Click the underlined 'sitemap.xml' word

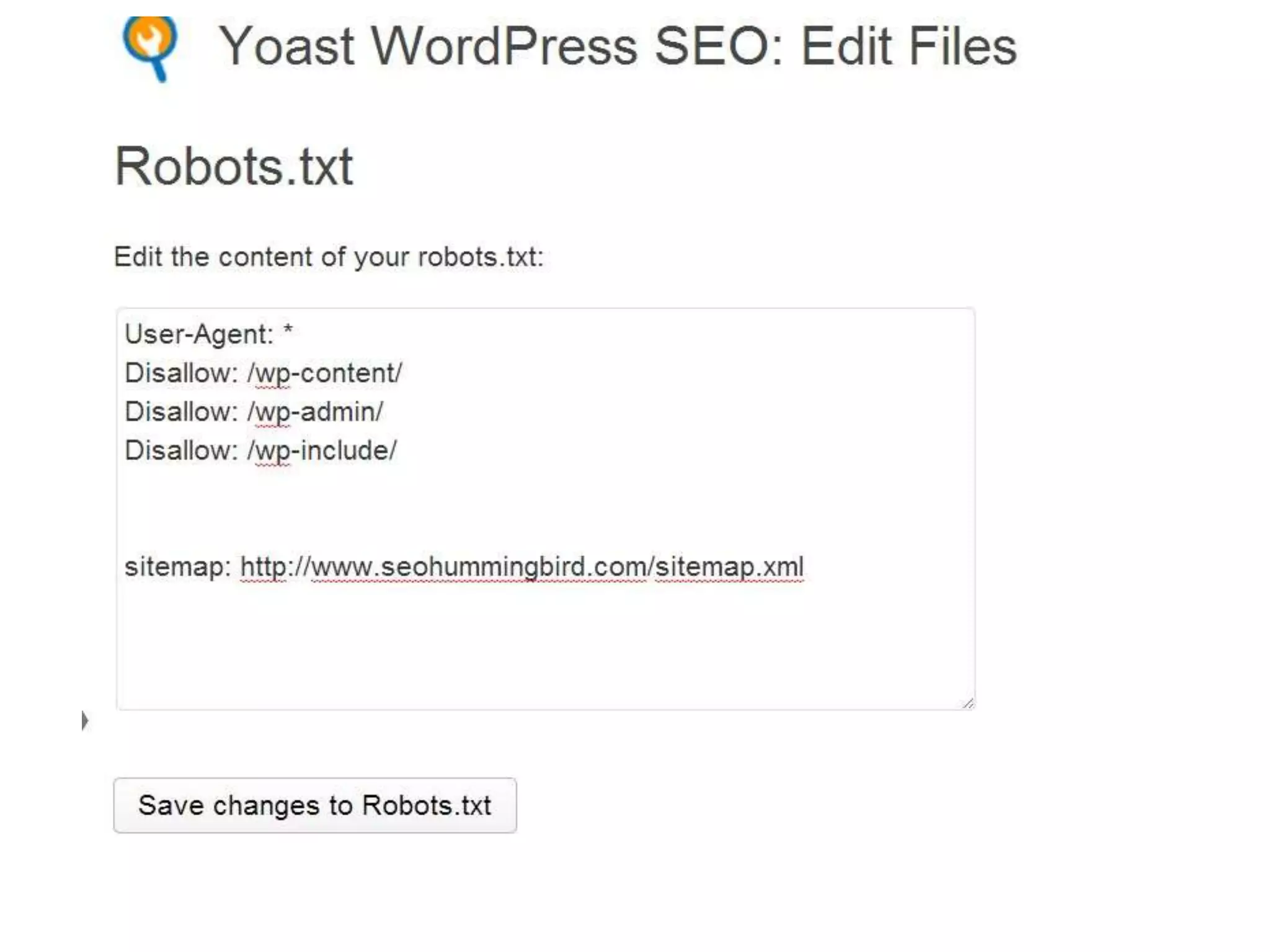(729, 566)
